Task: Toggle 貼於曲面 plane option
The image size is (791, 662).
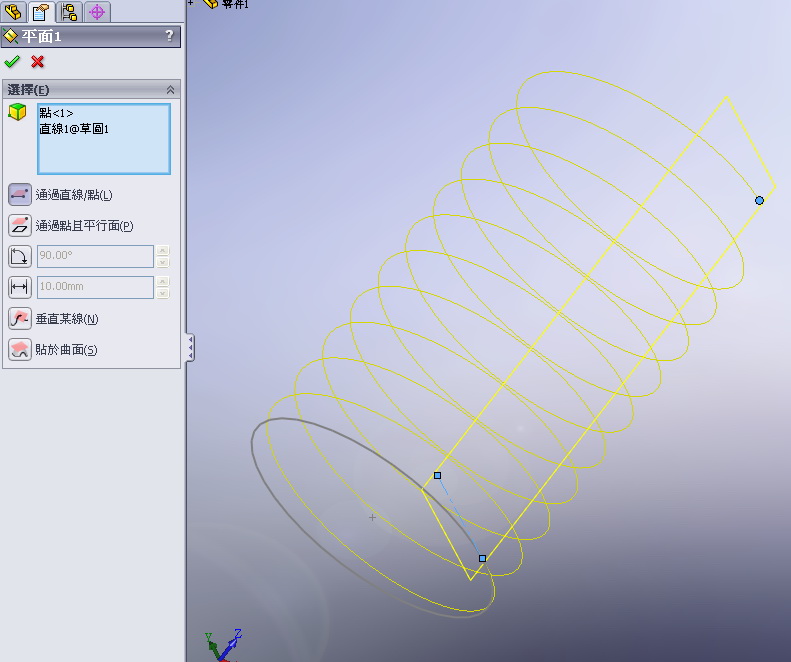Action: tap(20, 350)
